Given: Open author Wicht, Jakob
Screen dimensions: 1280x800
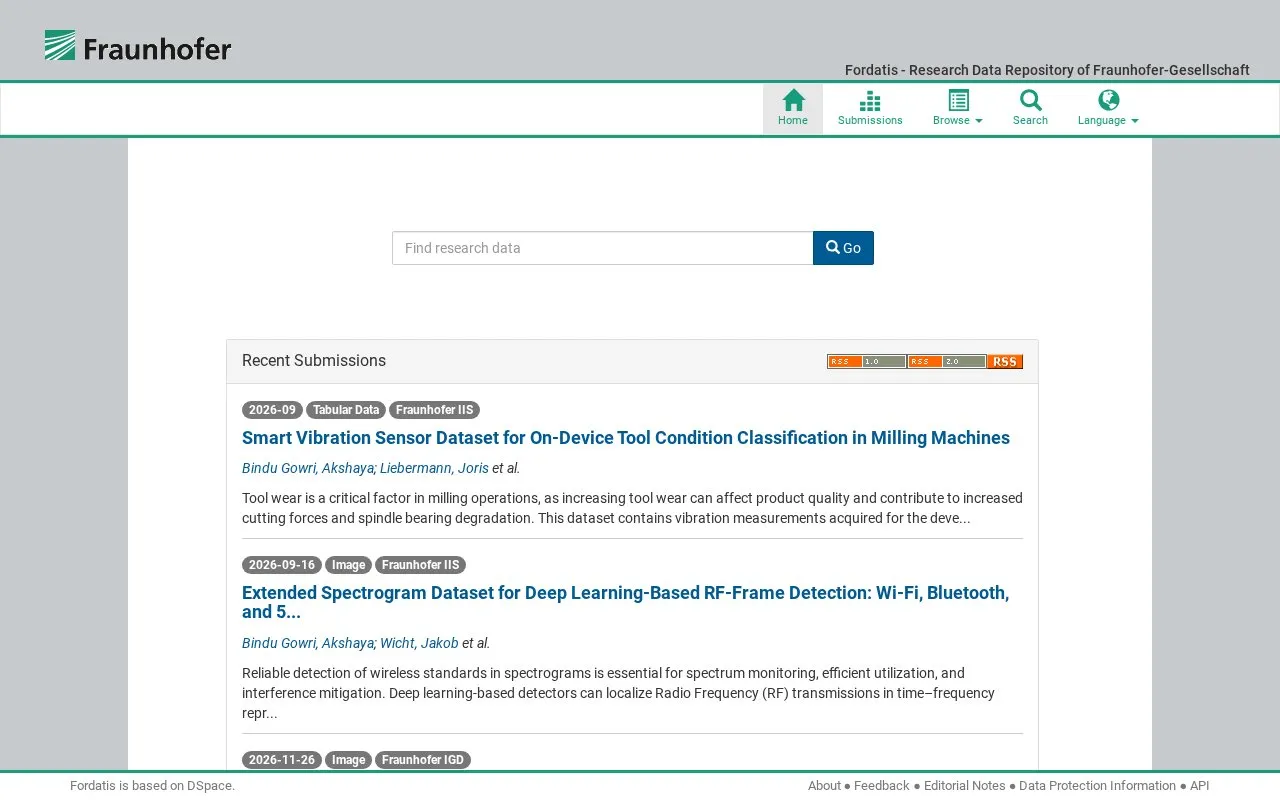Looking at the screenshot, I should tap(419, 643).
